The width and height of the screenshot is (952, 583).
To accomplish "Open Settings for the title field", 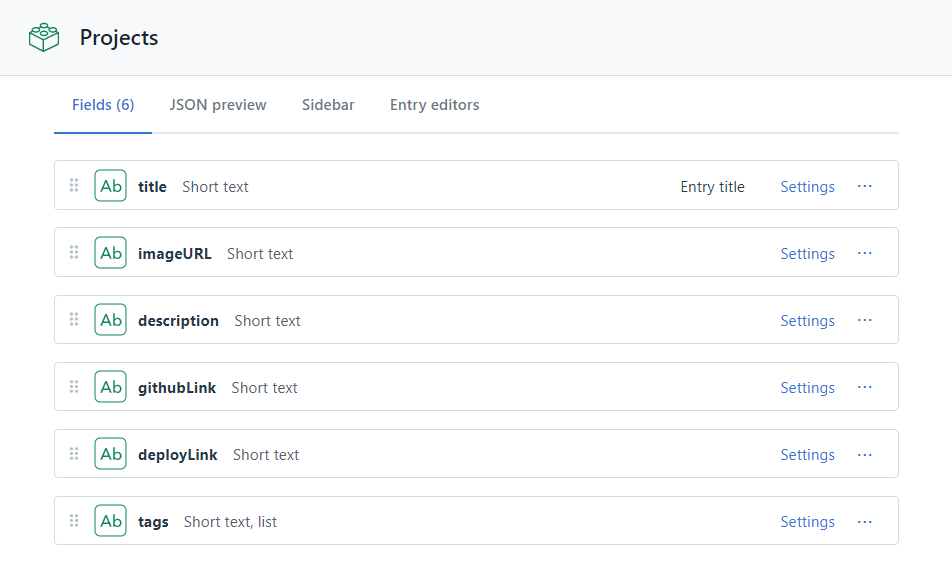I will coord(807,187).
